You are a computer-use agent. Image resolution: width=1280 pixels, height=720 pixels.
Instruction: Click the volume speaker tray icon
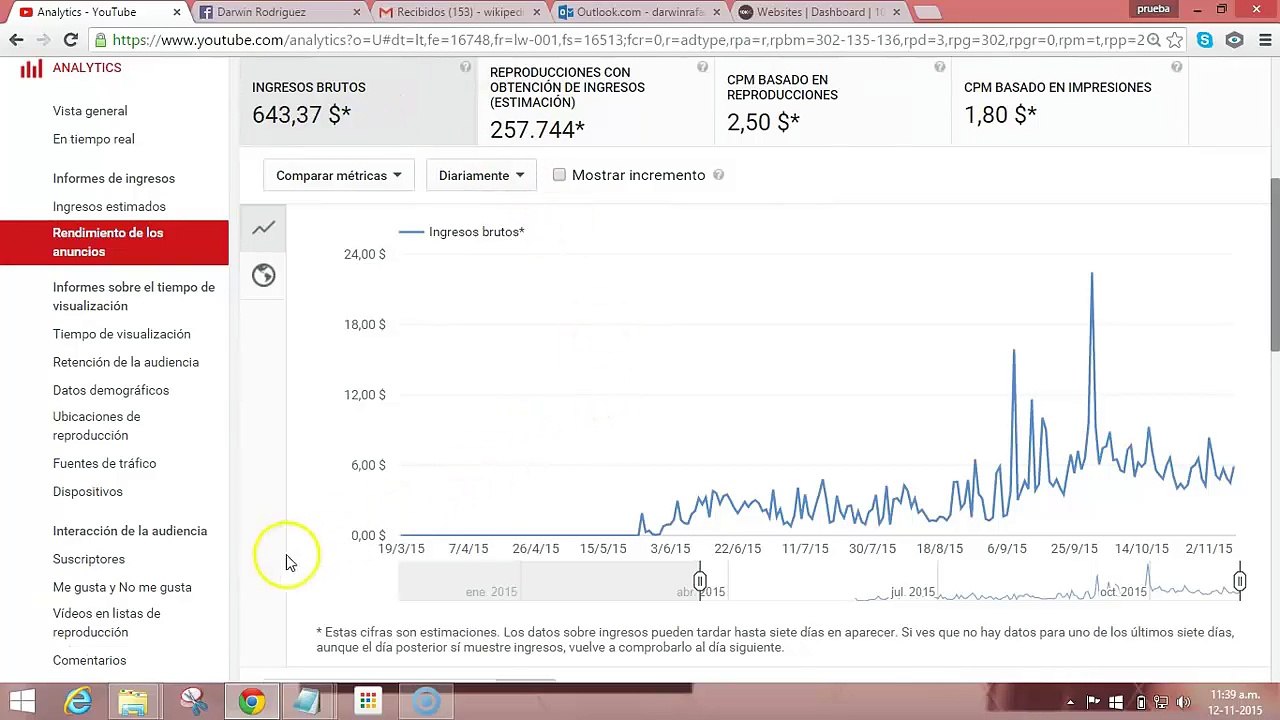point(1183,702)
